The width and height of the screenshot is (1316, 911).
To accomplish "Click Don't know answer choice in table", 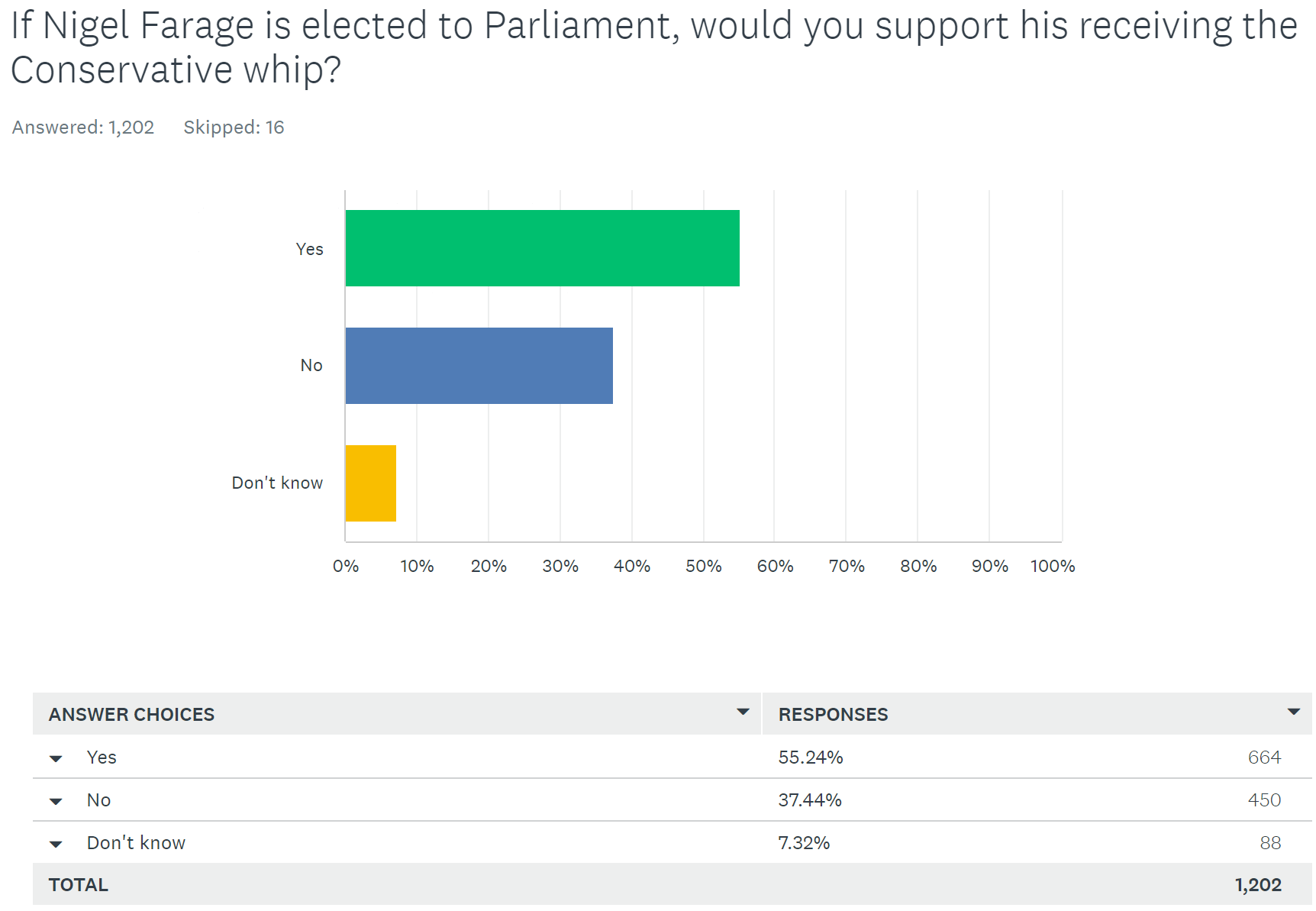I will pos(136,843).
